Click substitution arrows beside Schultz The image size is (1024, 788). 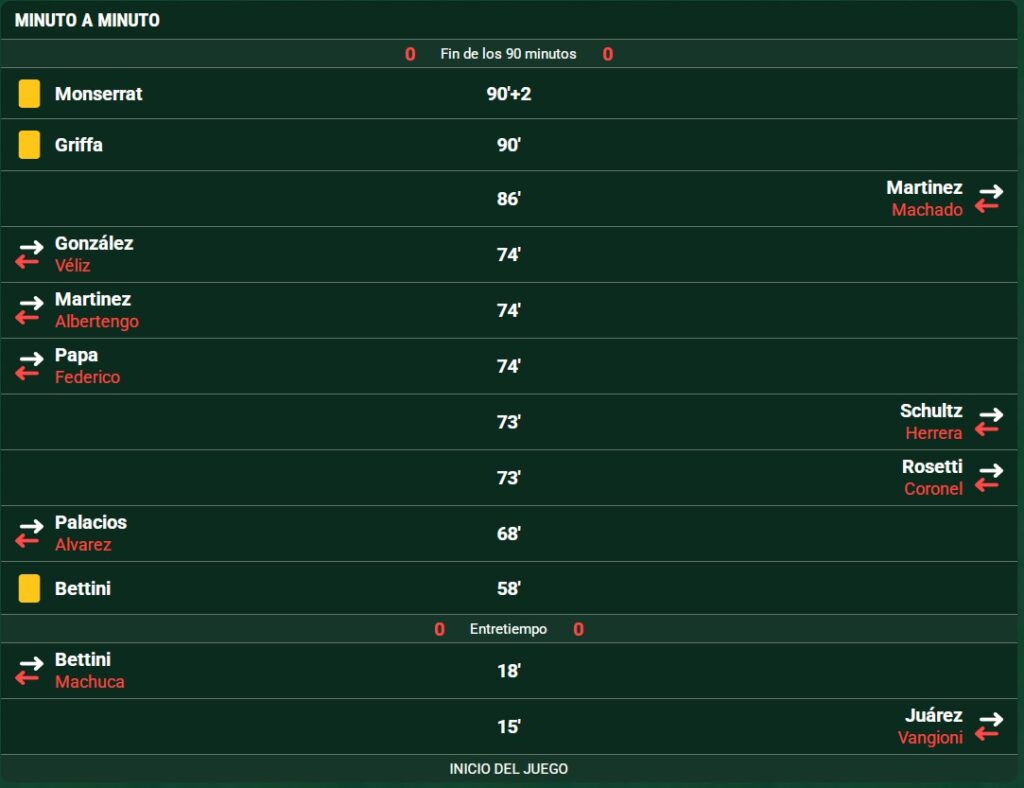pyautogui.click(x=989, y=422)
